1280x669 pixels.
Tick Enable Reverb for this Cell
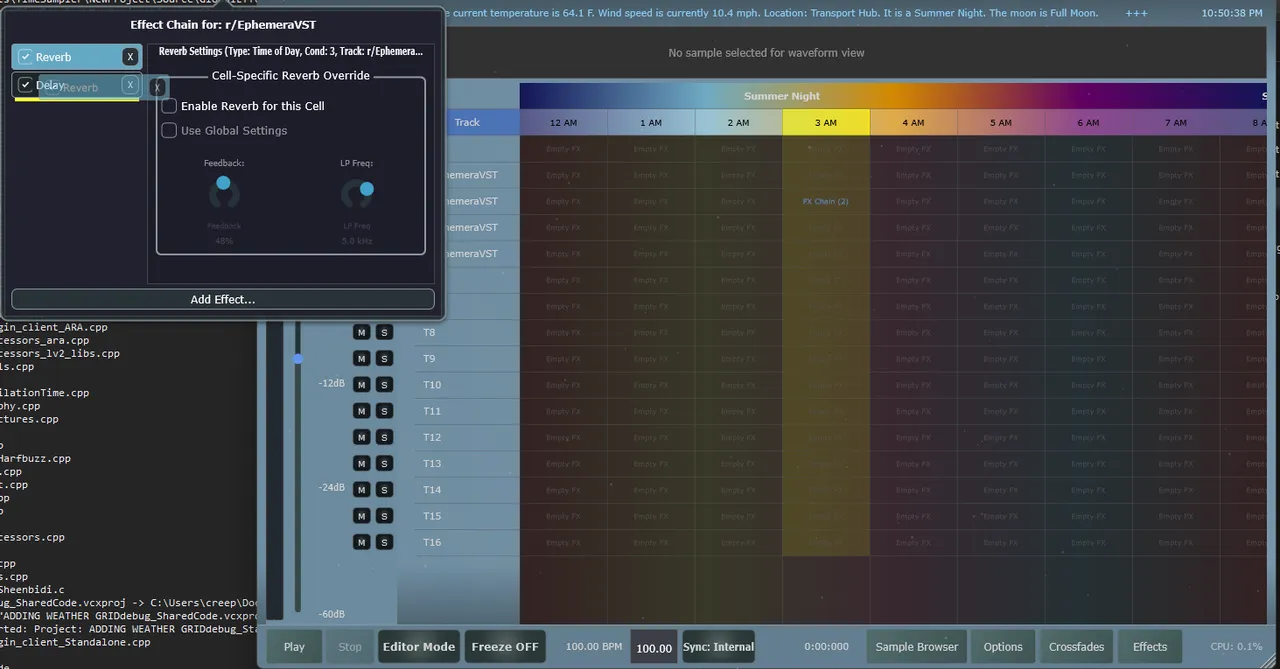pyautogui.click(x=170, y=106)
